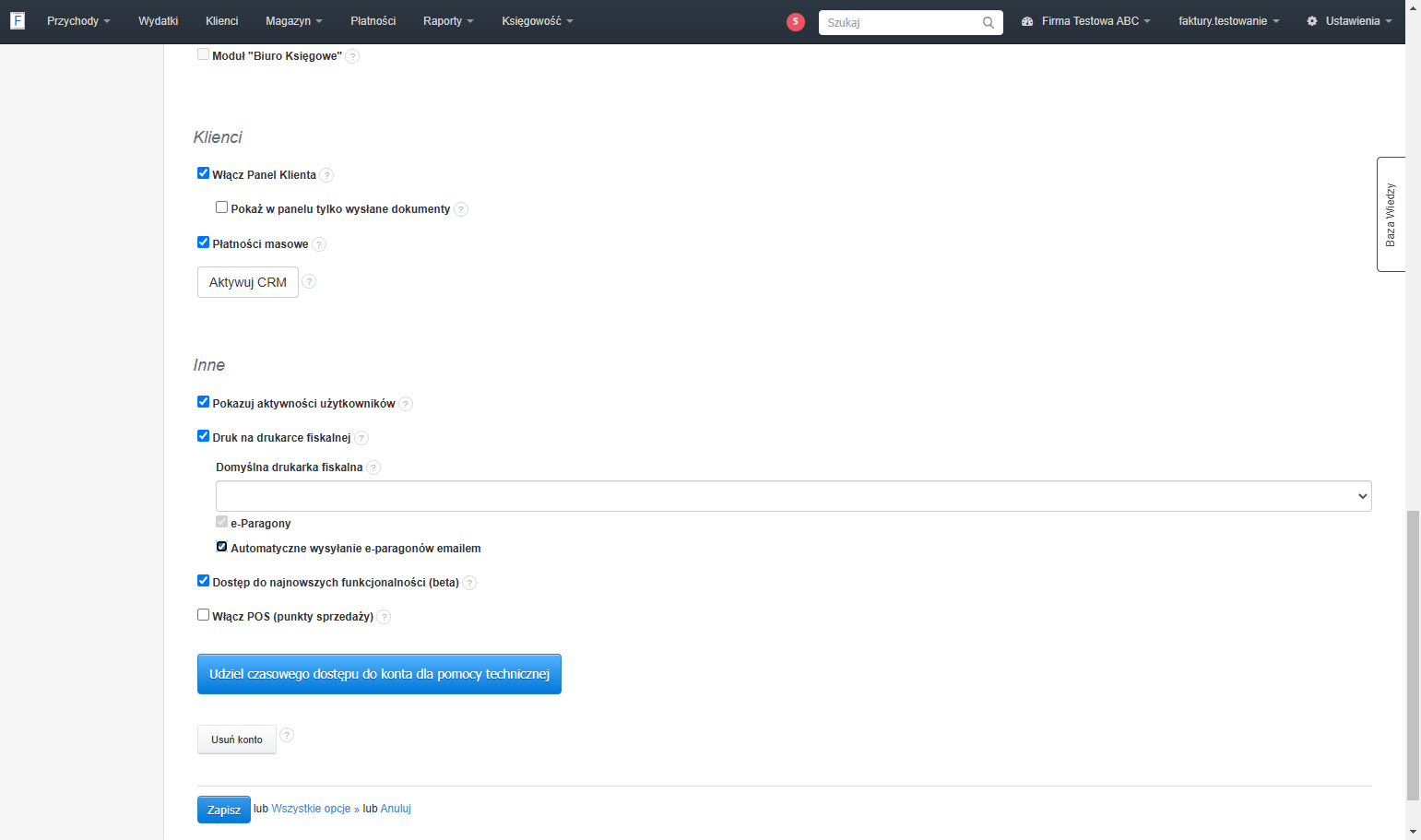Expand the Magazyn menu
The width and height of the screenshot is (1421, 840).
click(294, 21)
